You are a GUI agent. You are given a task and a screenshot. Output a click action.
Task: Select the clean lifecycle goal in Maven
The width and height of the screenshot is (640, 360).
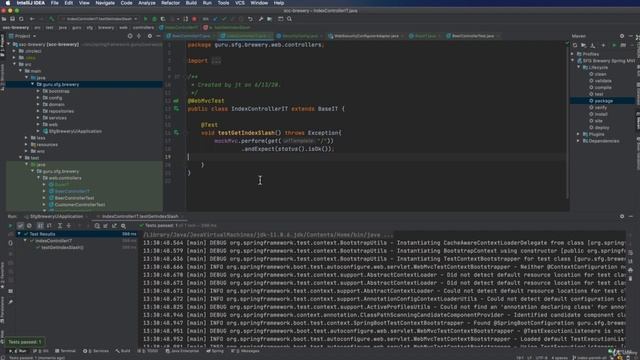click(x=600, y=74)
